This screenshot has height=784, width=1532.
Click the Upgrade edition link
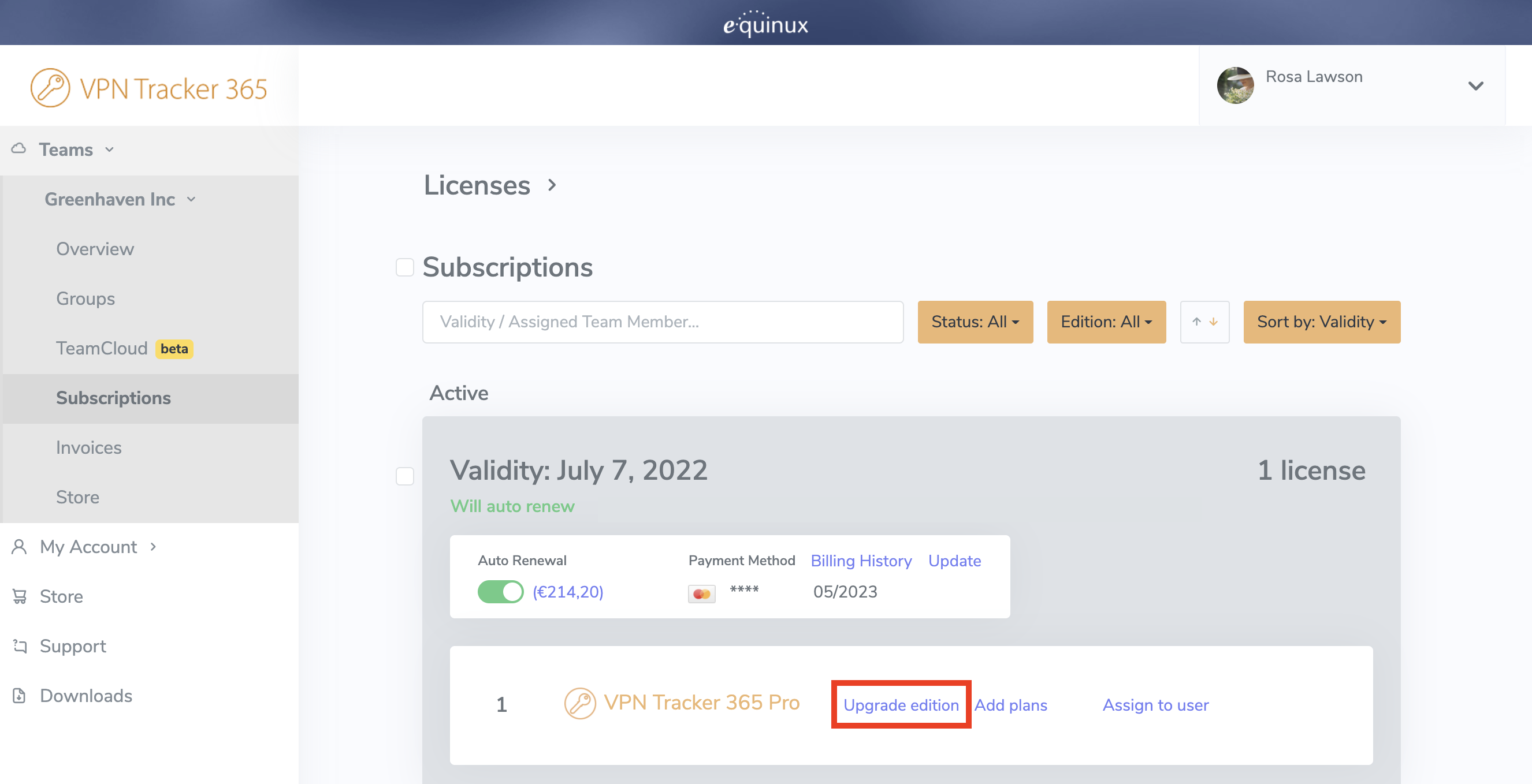point(901,705)
